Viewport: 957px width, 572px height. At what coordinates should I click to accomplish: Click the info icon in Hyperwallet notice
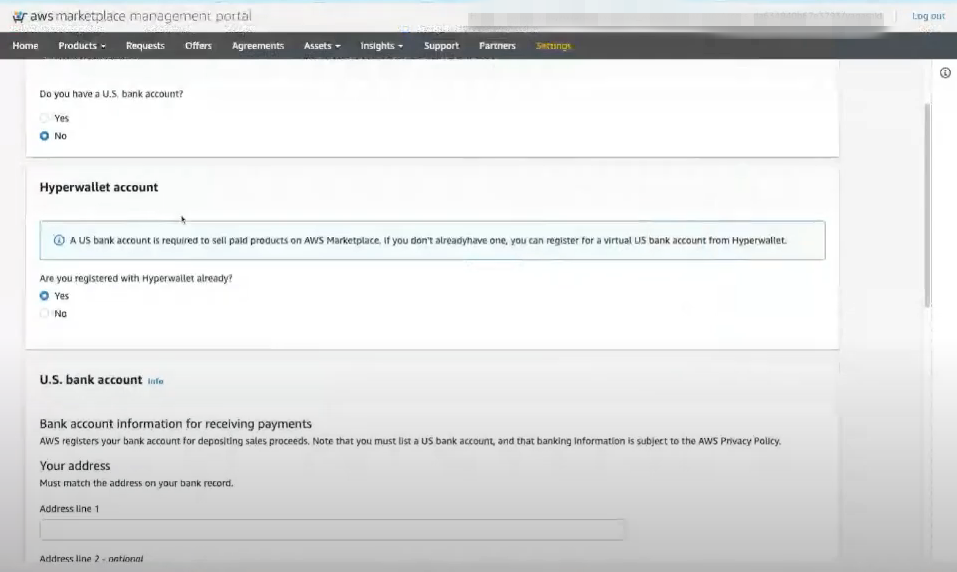(59, 241)
